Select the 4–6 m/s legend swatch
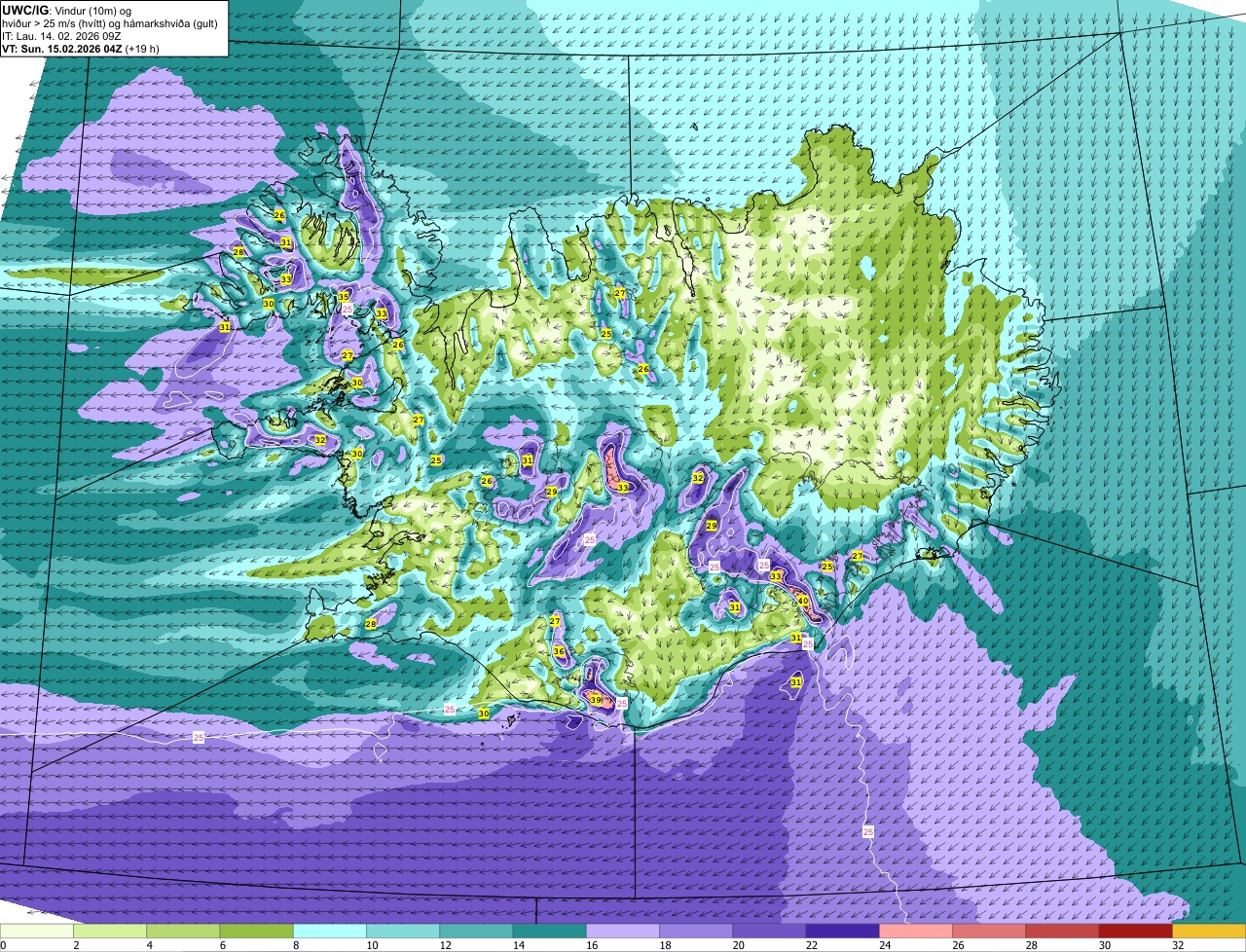Image resolution: width=1246 pixels, height=952 pixels. [183, 932]
